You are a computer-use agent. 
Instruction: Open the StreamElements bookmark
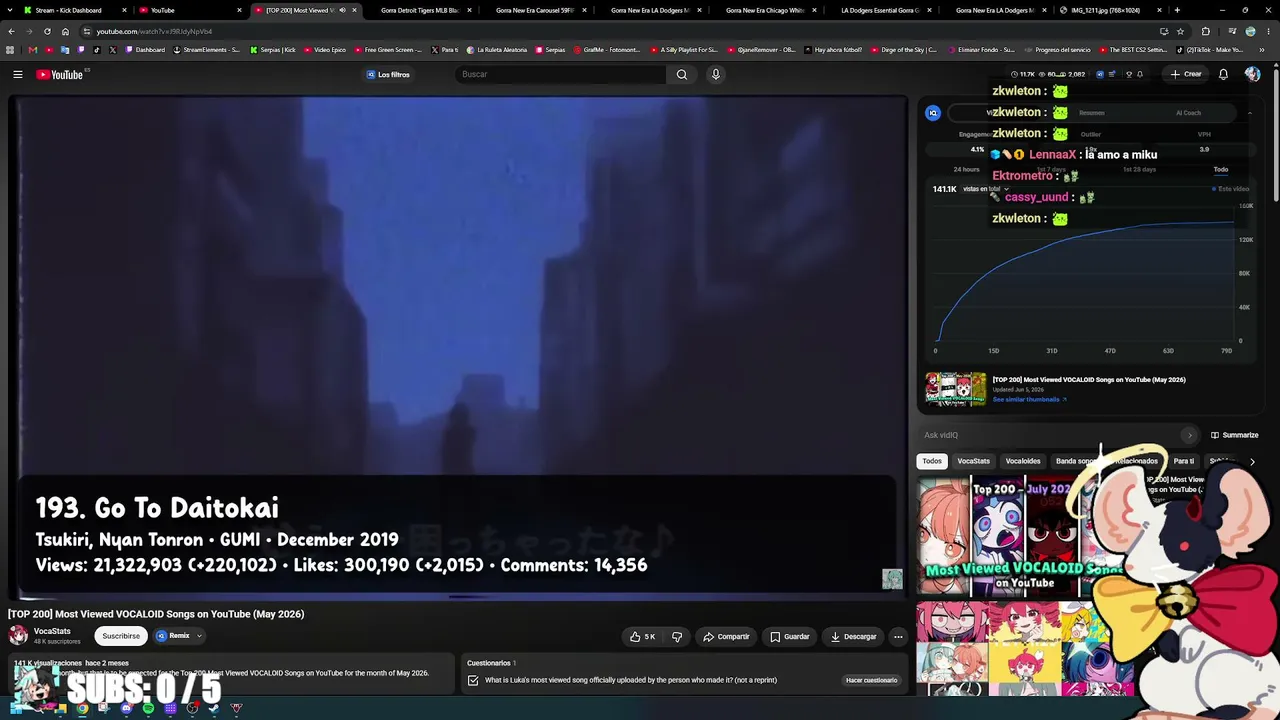(x=207, y=50)
